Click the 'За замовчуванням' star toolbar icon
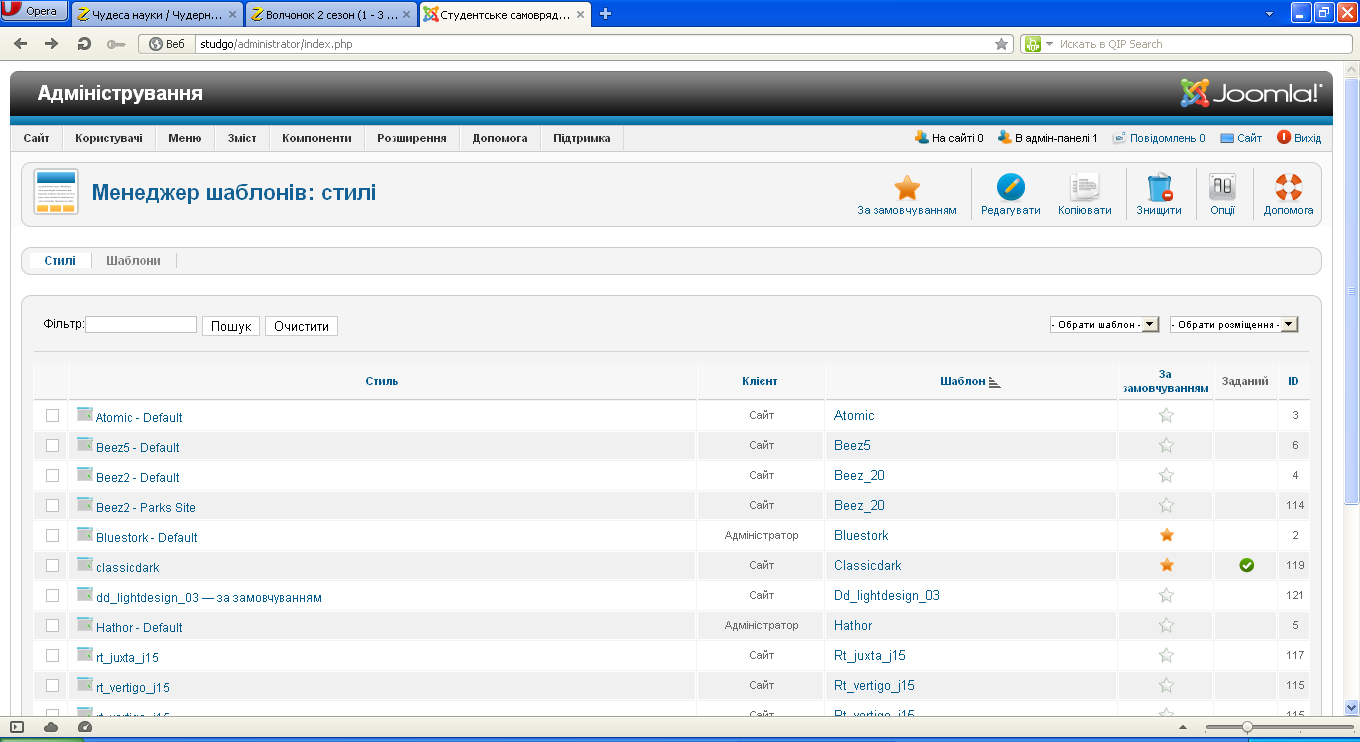 (x=907, y=188)
